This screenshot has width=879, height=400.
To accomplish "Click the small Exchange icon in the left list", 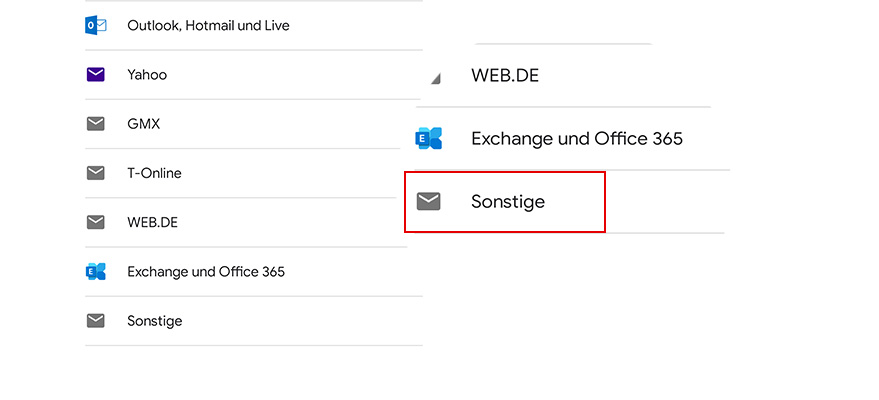I will click(96, 271).
